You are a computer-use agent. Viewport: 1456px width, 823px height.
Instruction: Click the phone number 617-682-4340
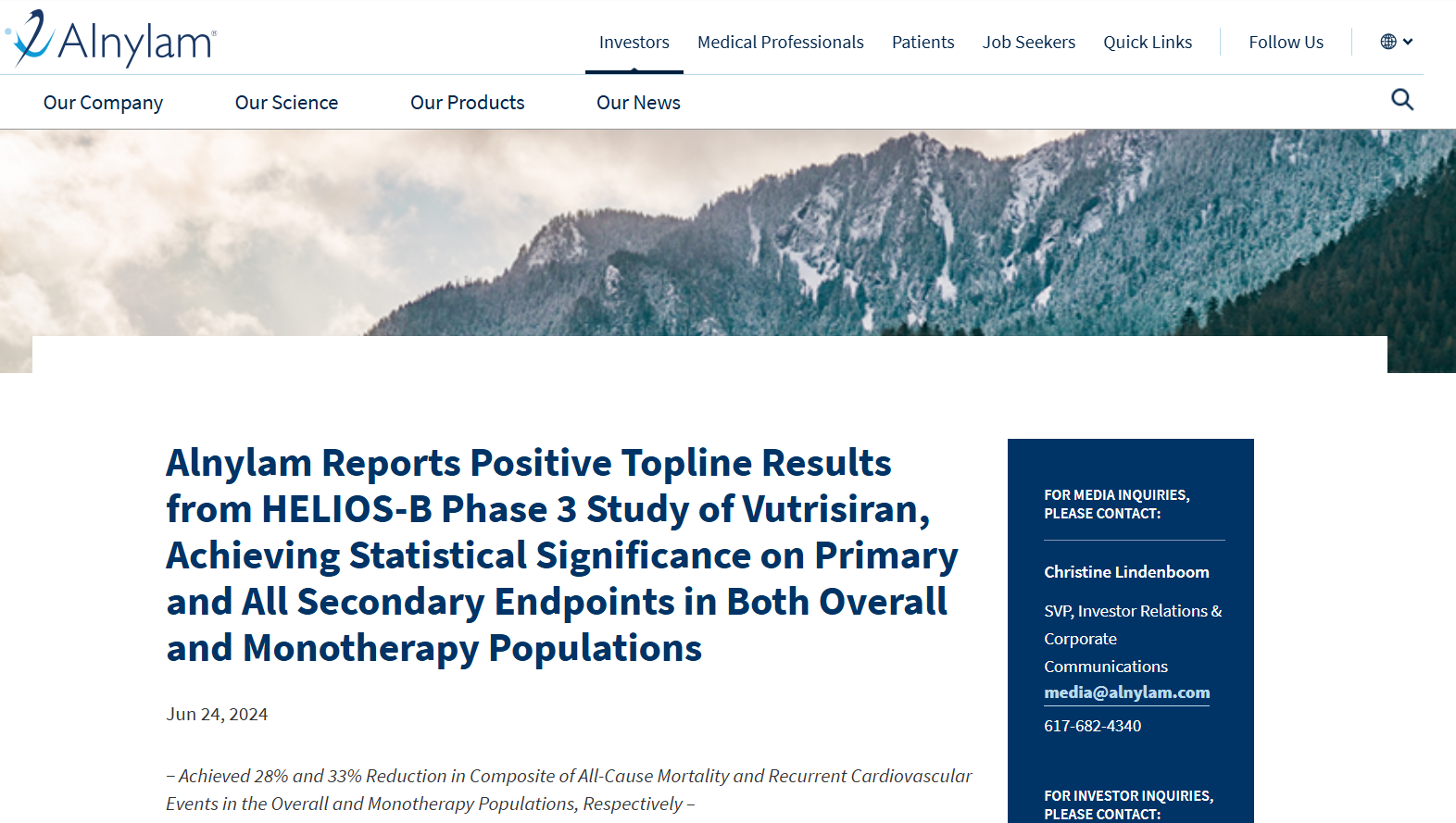pyautogui.click(x=1092, y=726)
